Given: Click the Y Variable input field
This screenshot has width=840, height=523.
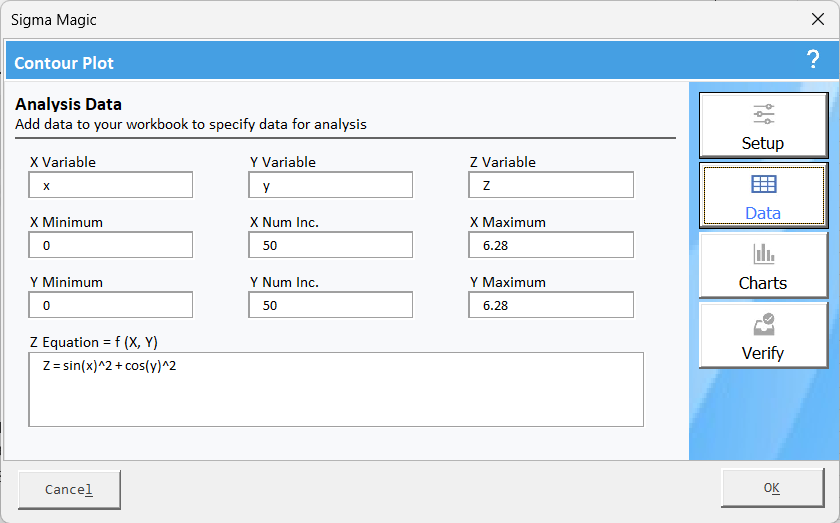Looking at the screenshot, I should pos(331,185).
